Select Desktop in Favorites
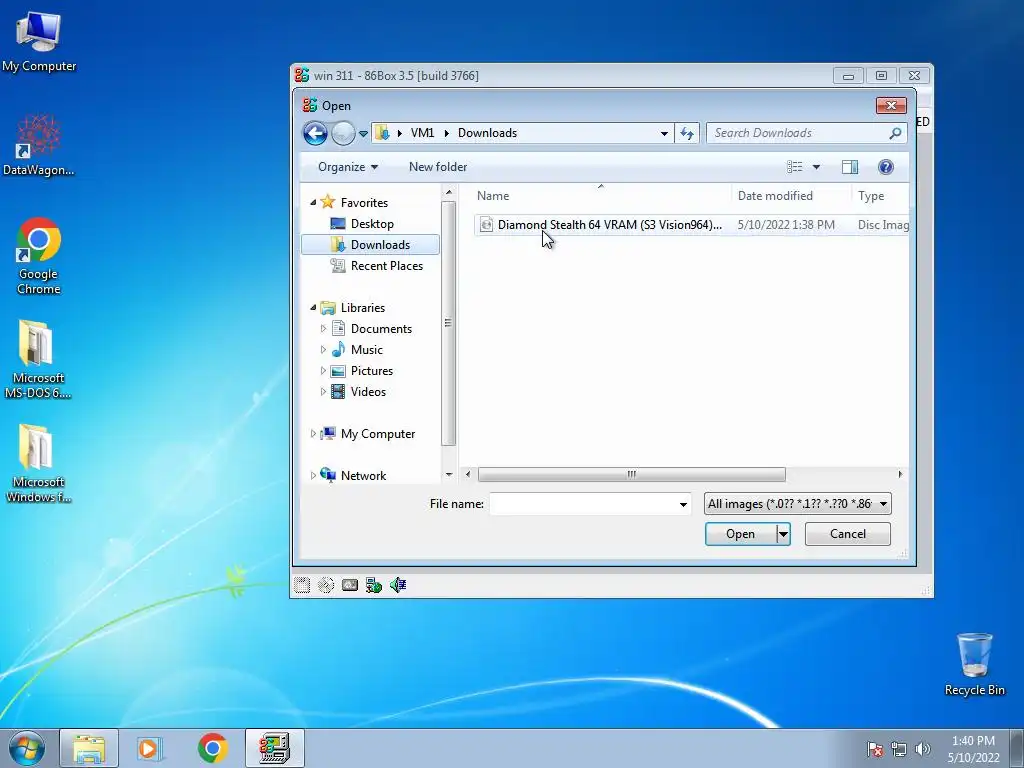The image size is (1024, 768). 372,223
